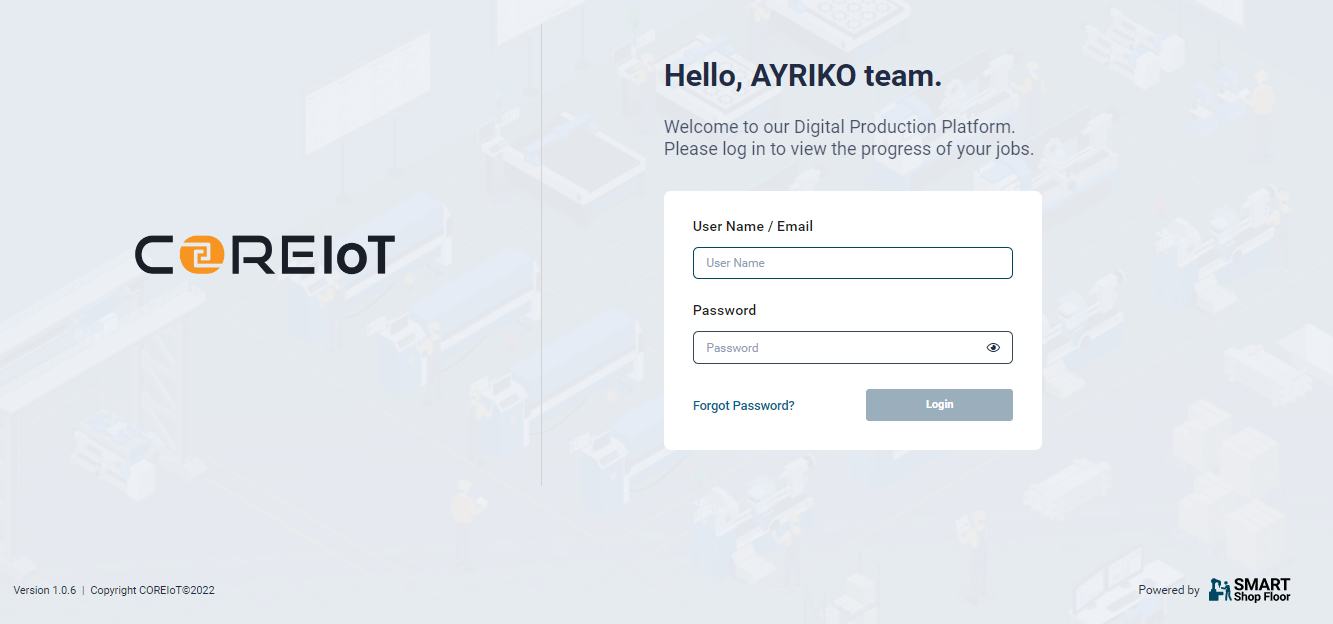
Task: Click the SMART Shop Floor robot icon
Action: coord(1219,590)
